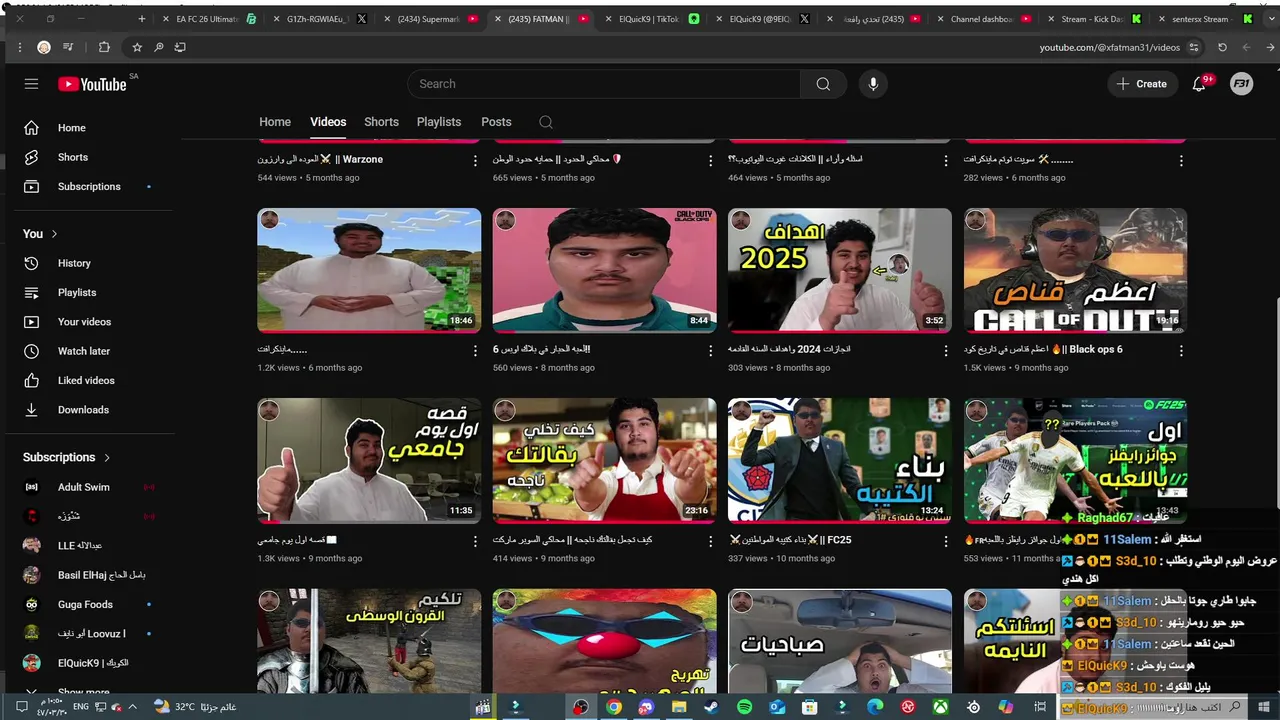The height and width of the screenshot is (720, 1280).
Task: Open options menu for Black ops 6 sniper video
Action: pyautogui.click(x=1181, y=351)
